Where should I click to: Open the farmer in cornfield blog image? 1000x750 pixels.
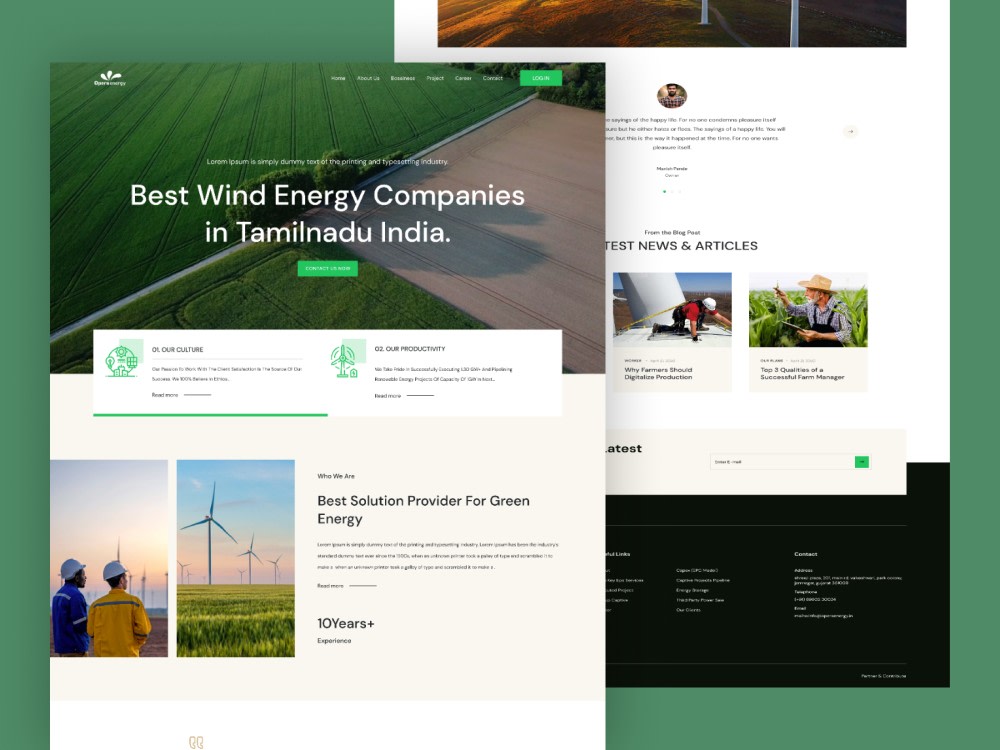pos(808,310)
